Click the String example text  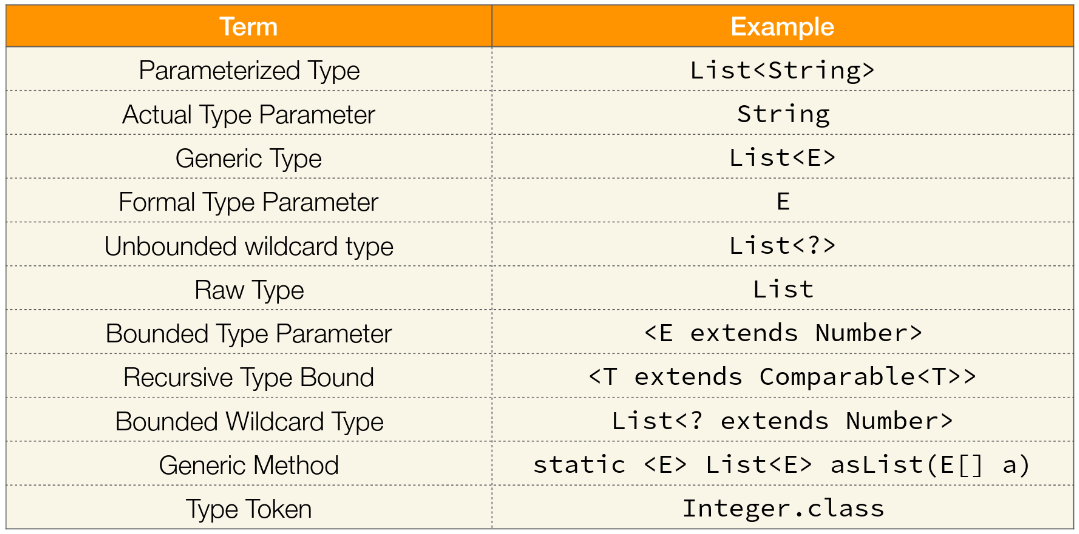tap(783, 114)
